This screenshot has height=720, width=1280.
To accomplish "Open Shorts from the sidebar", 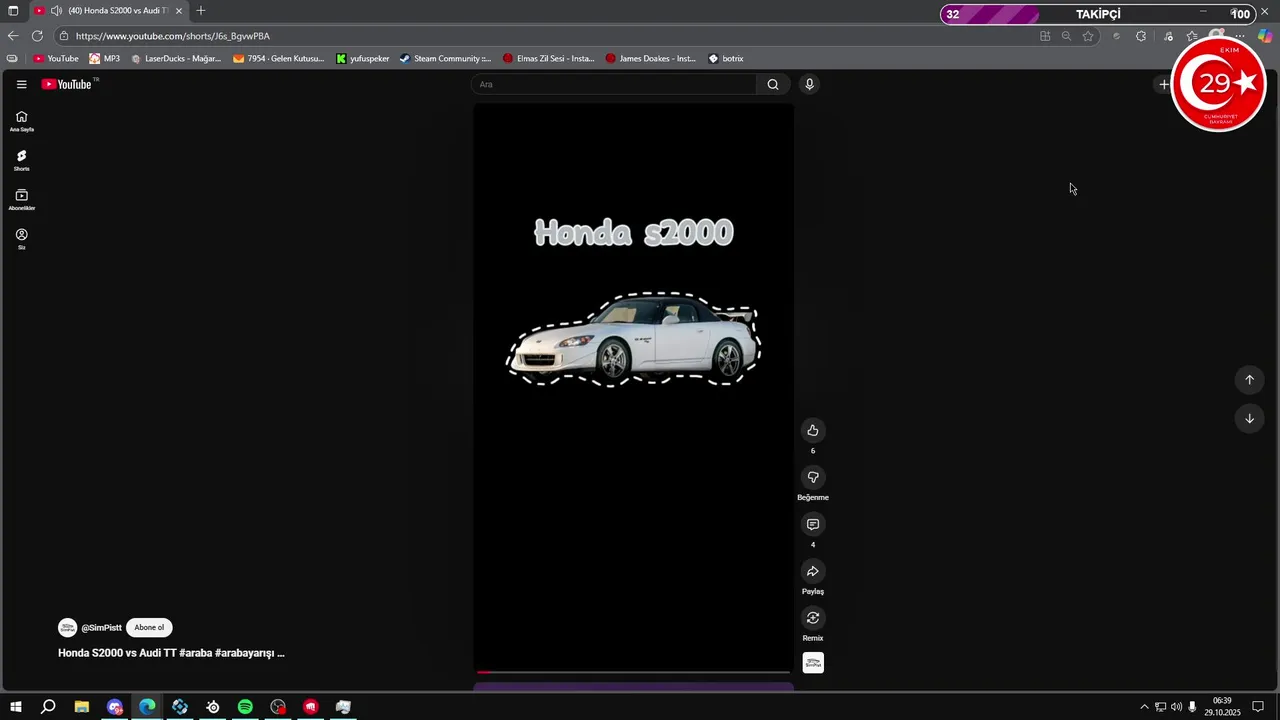I will click(x=21, y=160).
